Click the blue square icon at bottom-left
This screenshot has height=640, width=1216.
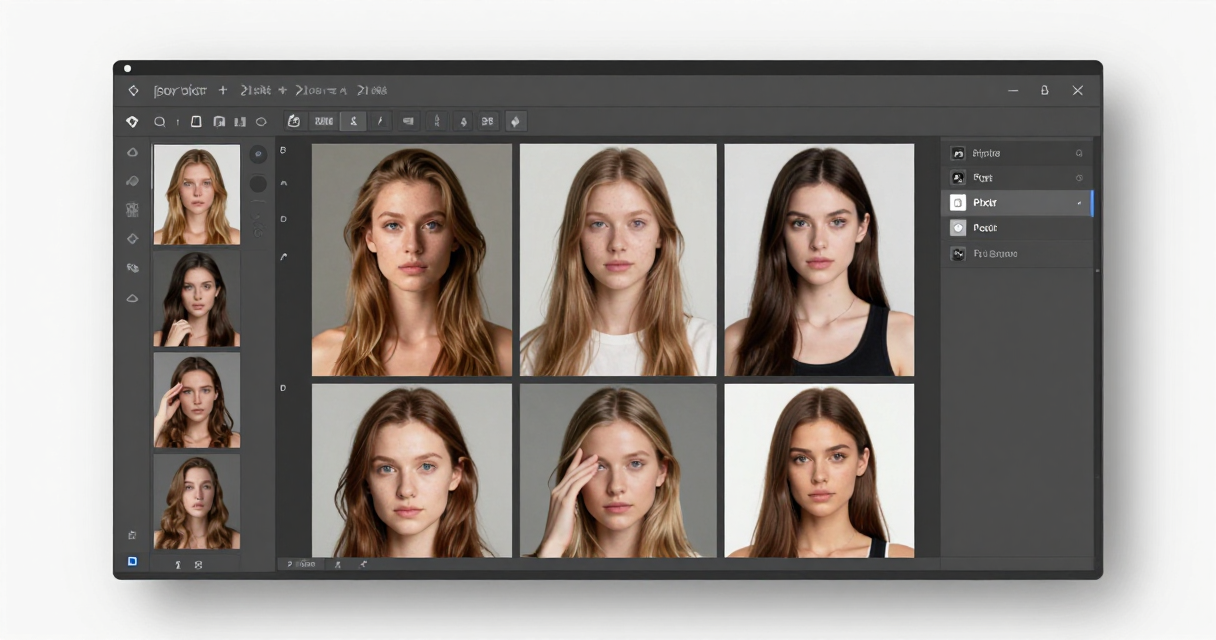132,562
